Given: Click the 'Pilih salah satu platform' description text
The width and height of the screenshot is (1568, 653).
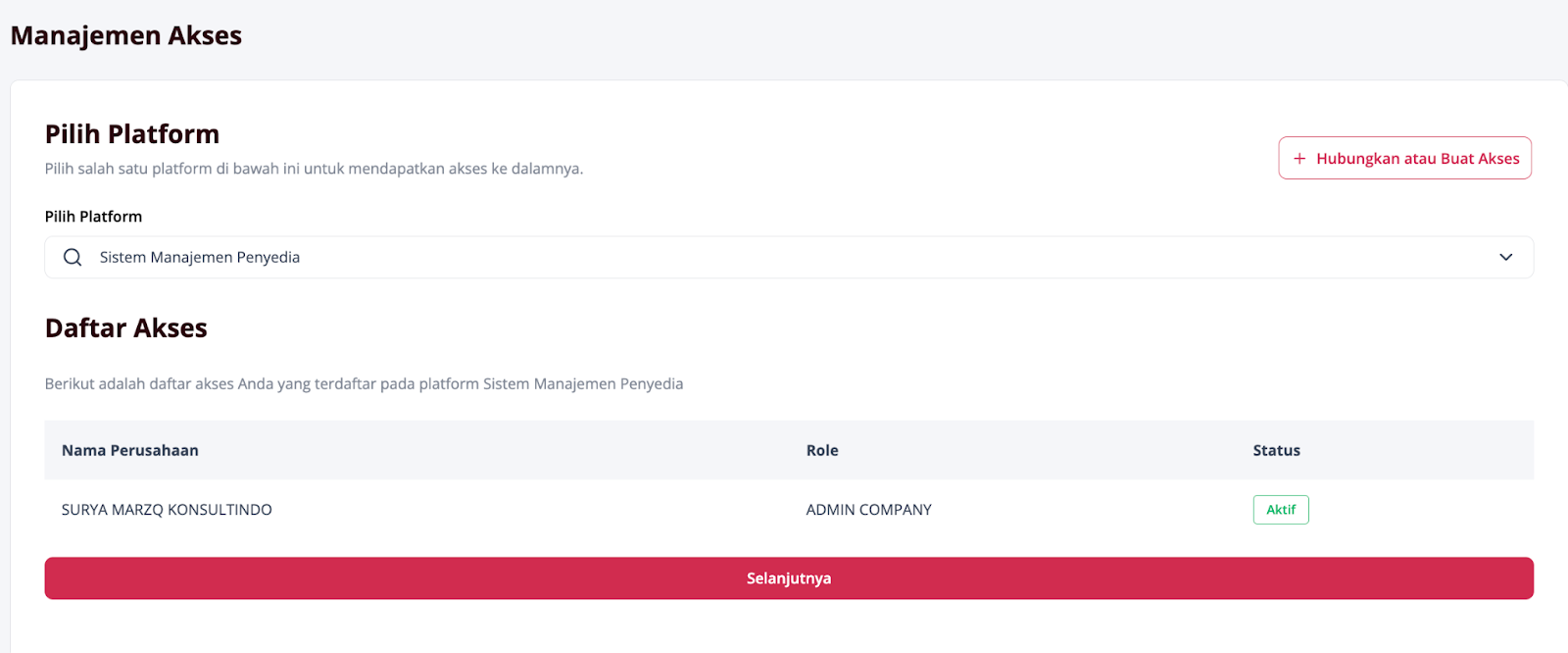Looking at the screenshot, I should point(314,169).
